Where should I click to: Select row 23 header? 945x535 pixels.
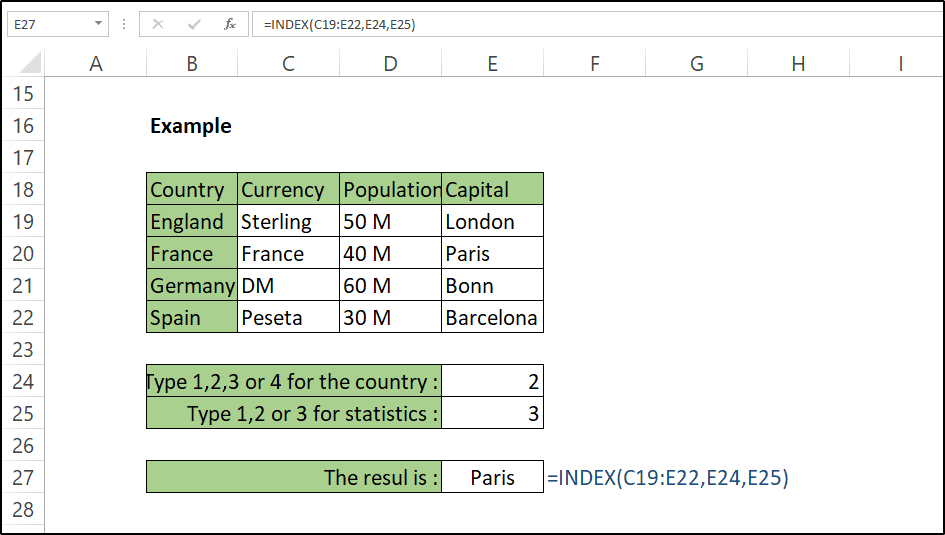[x=23, y=349]
